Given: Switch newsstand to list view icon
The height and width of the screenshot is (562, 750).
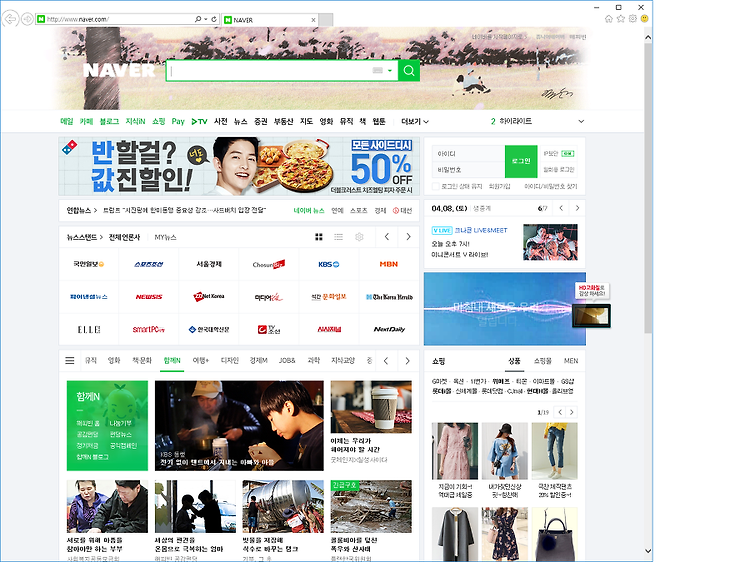Looking at the screenshot, I should 338,237.
